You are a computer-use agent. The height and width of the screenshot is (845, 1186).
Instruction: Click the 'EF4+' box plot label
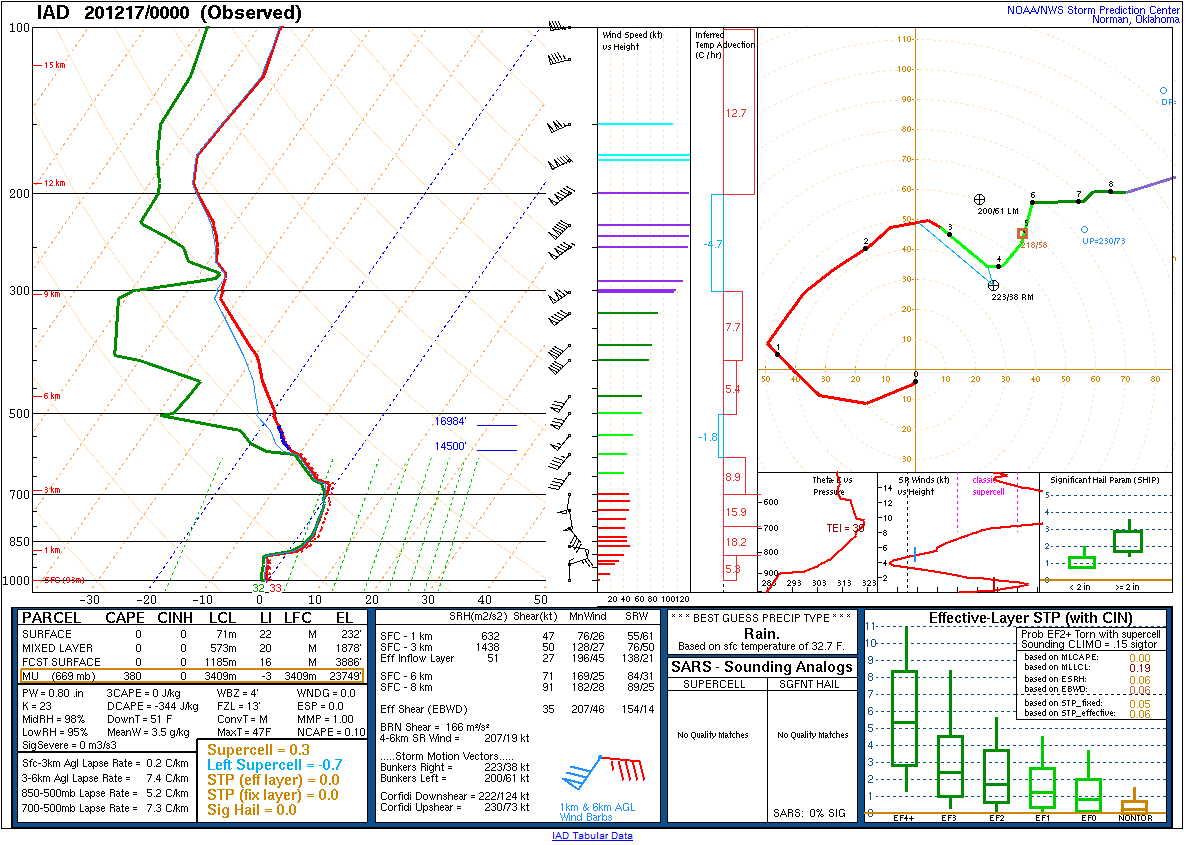point(904,818)
